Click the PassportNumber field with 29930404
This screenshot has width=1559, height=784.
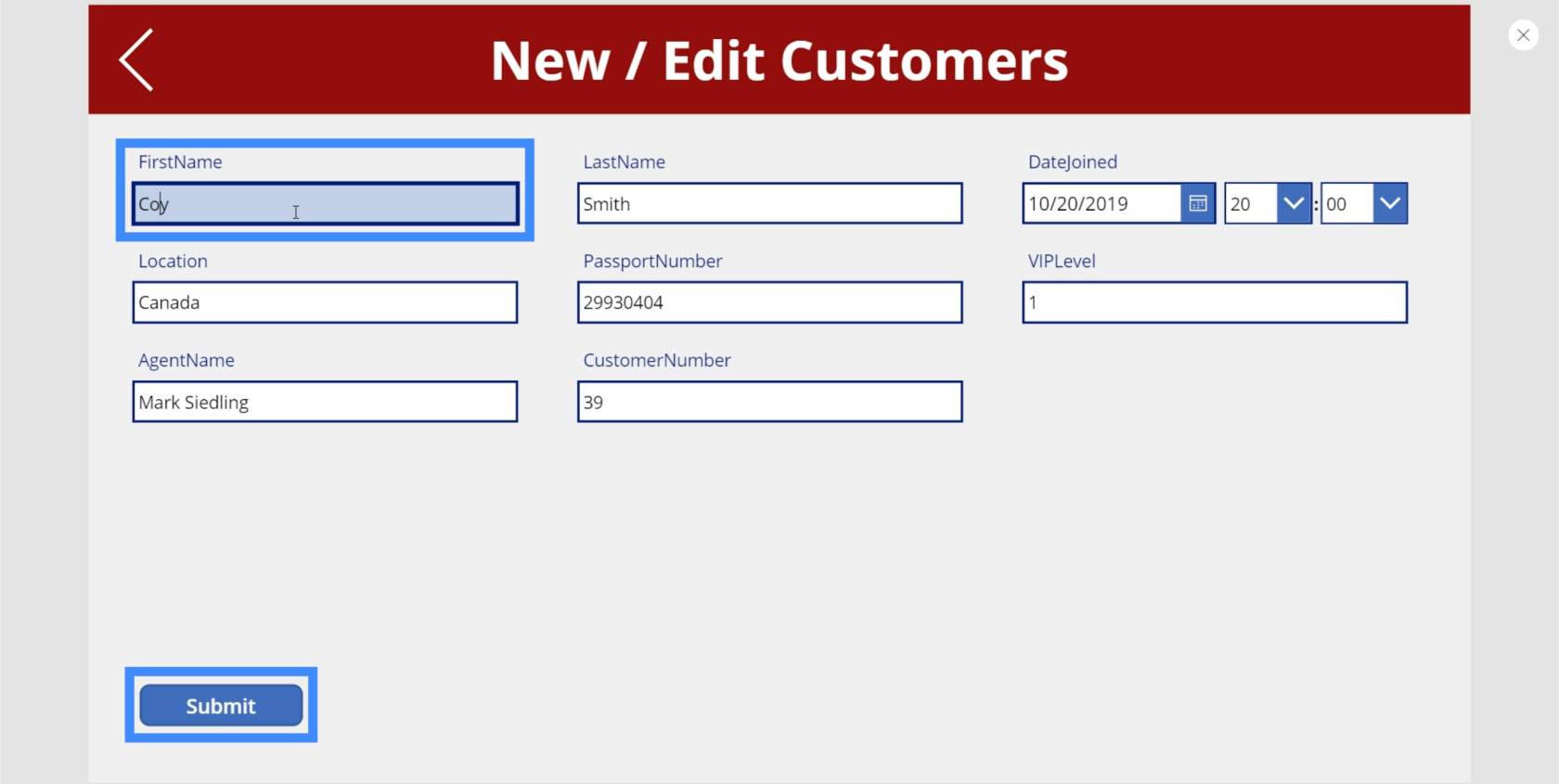tap(769, 302)
